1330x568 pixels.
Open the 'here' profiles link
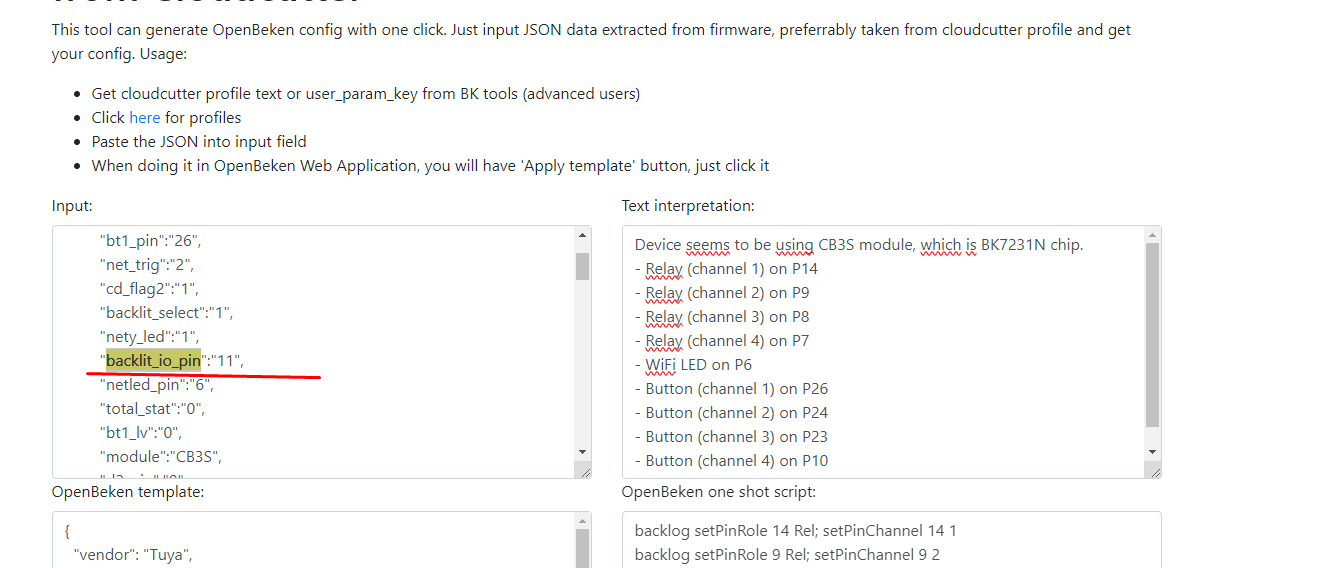coord(145,118)
